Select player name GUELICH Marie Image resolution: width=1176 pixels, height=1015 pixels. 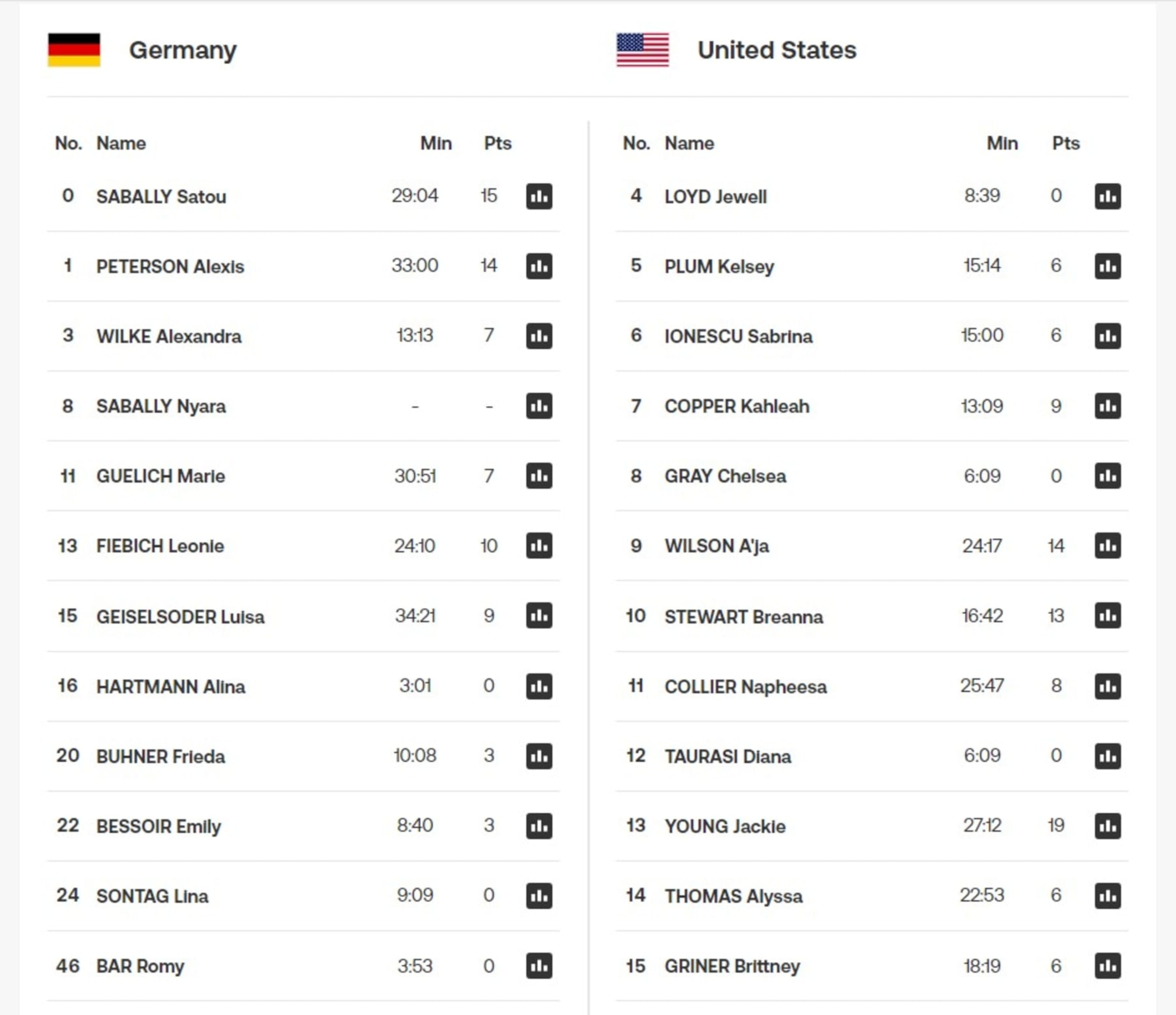[161, 476]
